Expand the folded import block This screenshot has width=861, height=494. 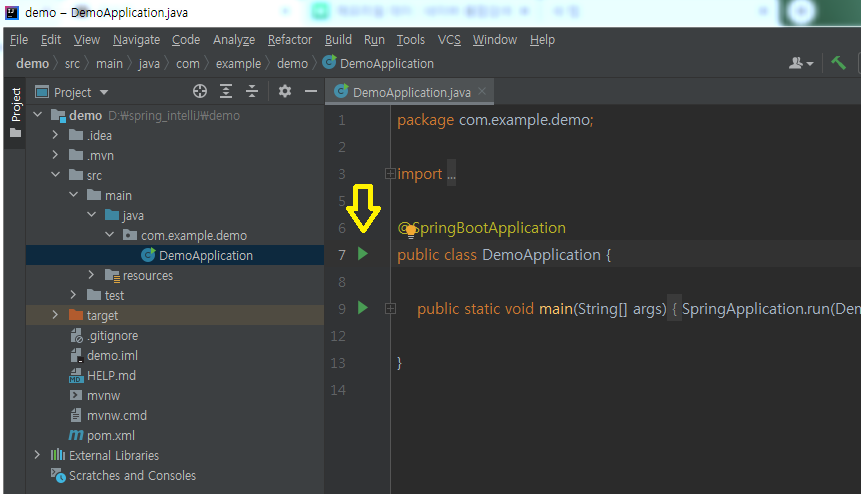point(390,173)
